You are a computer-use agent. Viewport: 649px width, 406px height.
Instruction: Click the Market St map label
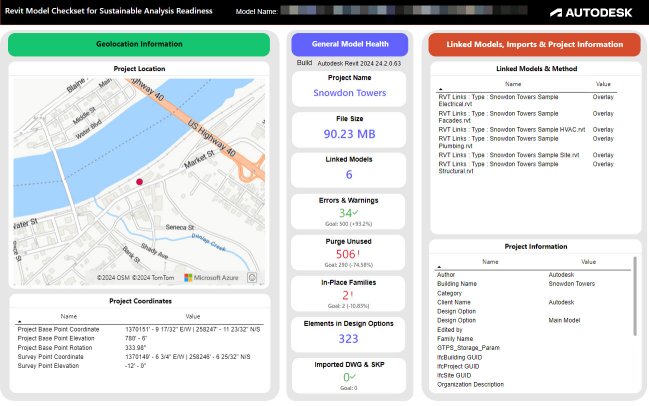point(200,159)
